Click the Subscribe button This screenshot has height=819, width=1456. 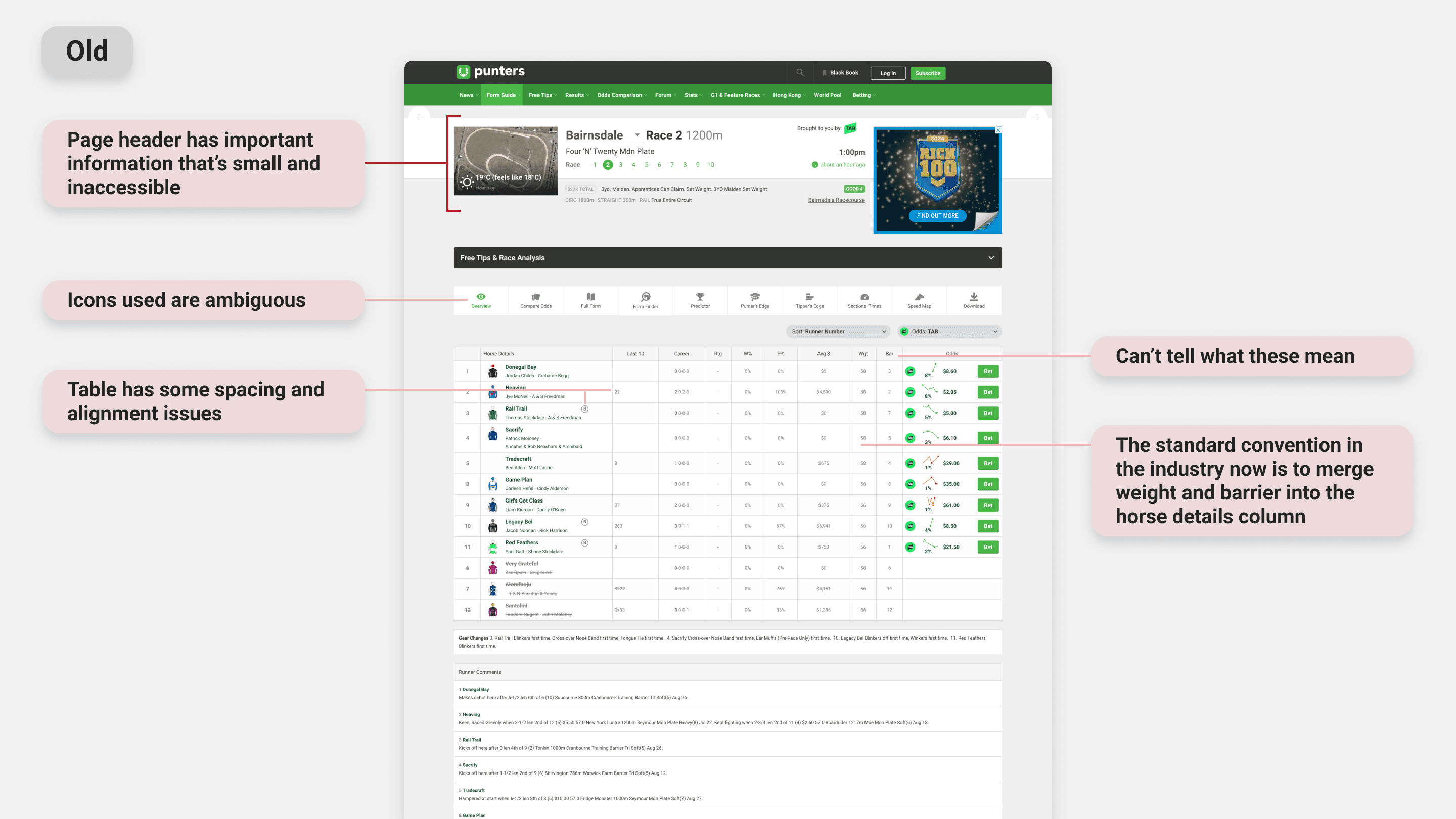[928, 73]
